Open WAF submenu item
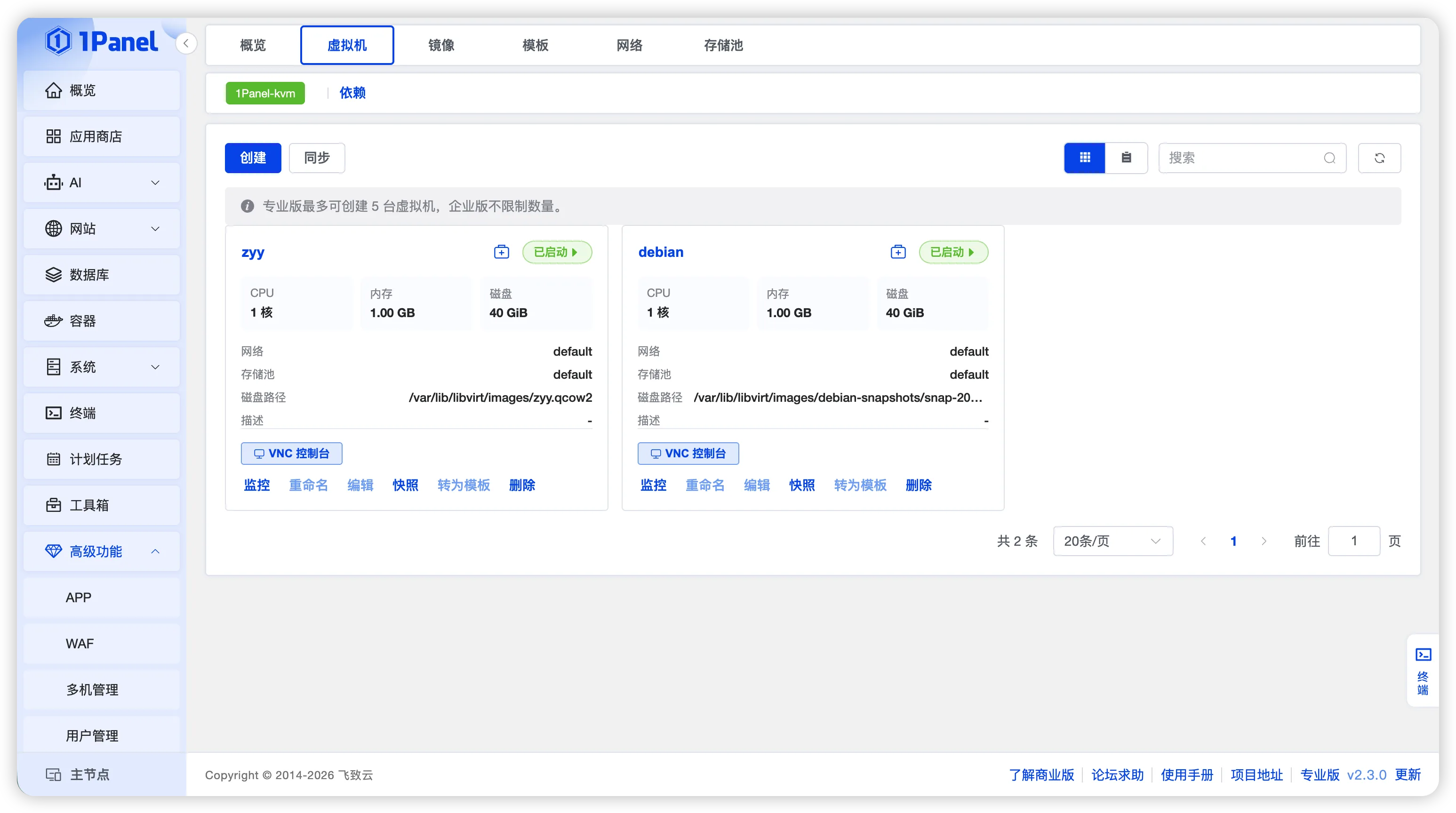This screenshot has height=813, width=1456. coord(102,644)
